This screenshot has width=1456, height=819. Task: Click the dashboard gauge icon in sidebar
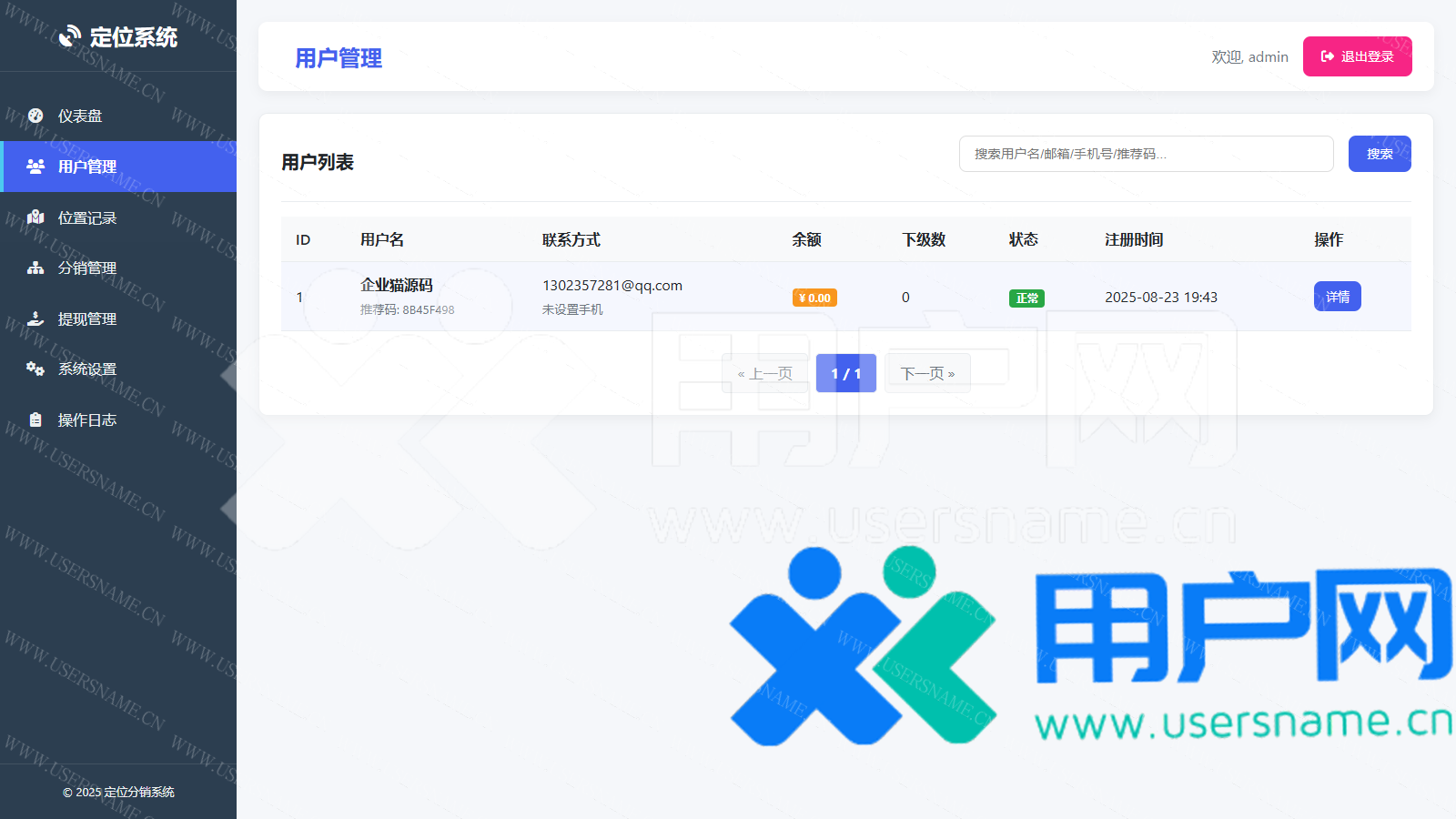(35, 116)
